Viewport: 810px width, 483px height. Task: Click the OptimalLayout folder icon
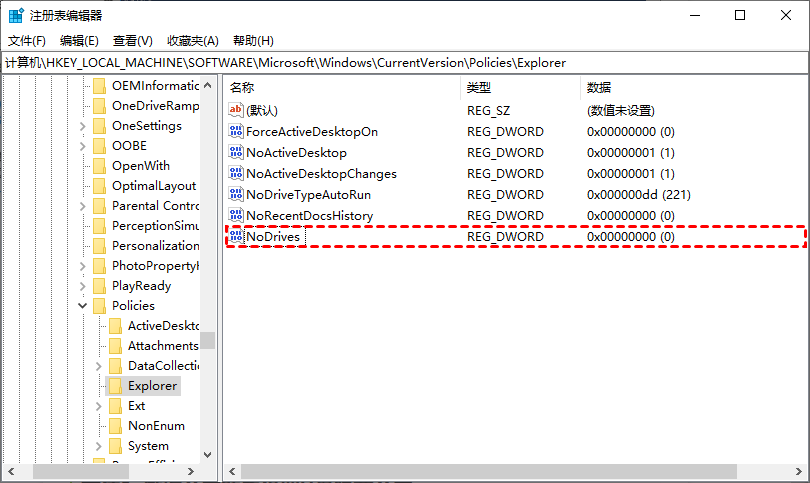pyautogui.click(x=99, y=186)
